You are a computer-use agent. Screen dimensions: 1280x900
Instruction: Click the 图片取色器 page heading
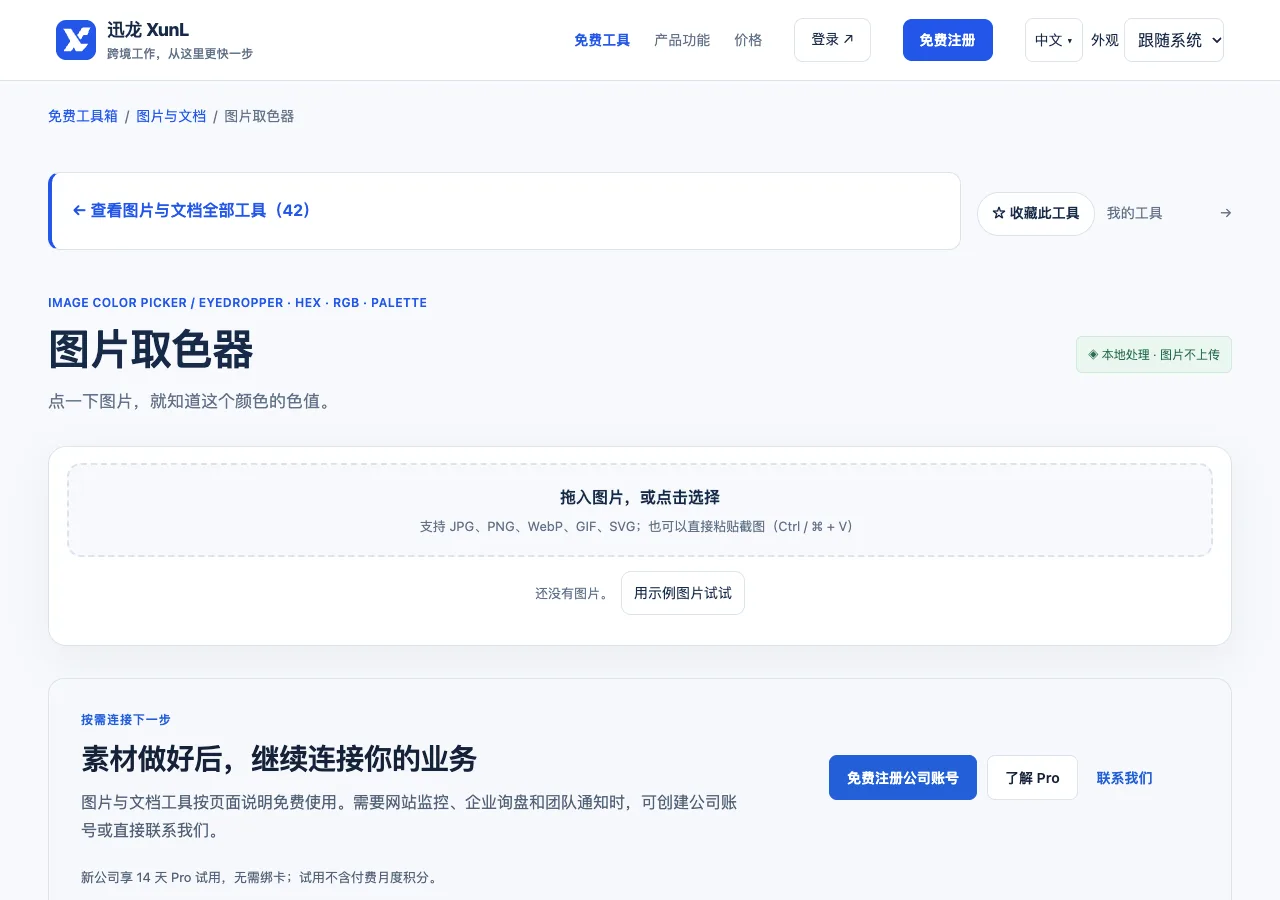pyautogui.click(x=151, y=351)
